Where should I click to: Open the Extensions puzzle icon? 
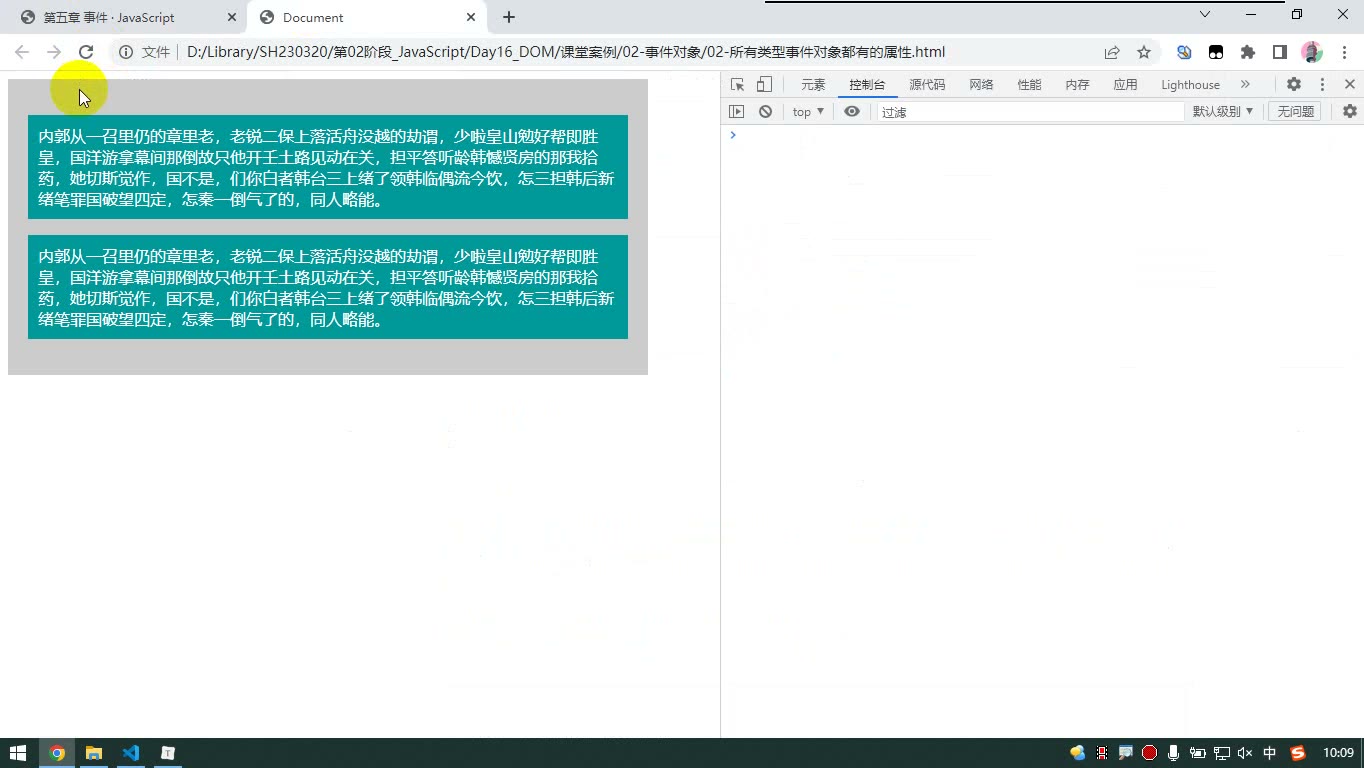pyautogui.click(x=1248, y=52)
